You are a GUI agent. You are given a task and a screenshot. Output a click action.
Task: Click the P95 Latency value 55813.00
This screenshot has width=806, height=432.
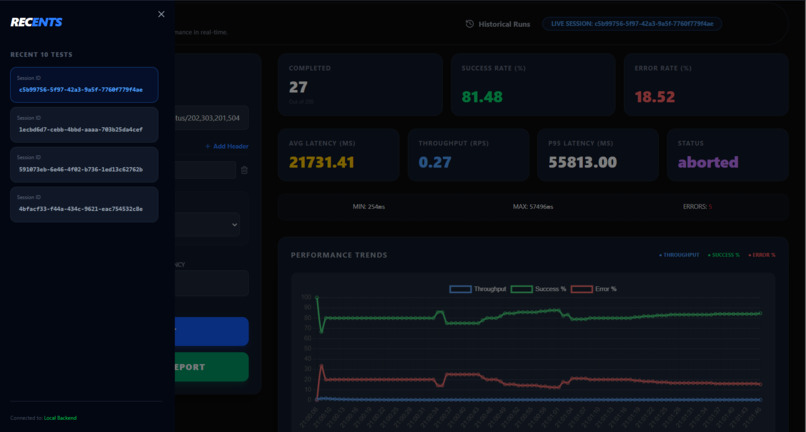pyautogui.click(x=582, y=162)
